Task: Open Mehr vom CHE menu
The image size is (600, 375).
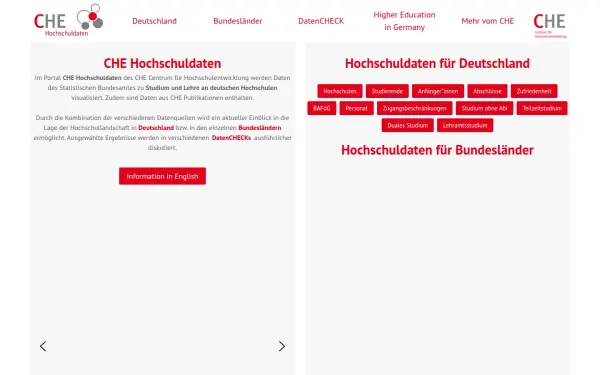Action: pyautogui.click(x=488, y=21)
